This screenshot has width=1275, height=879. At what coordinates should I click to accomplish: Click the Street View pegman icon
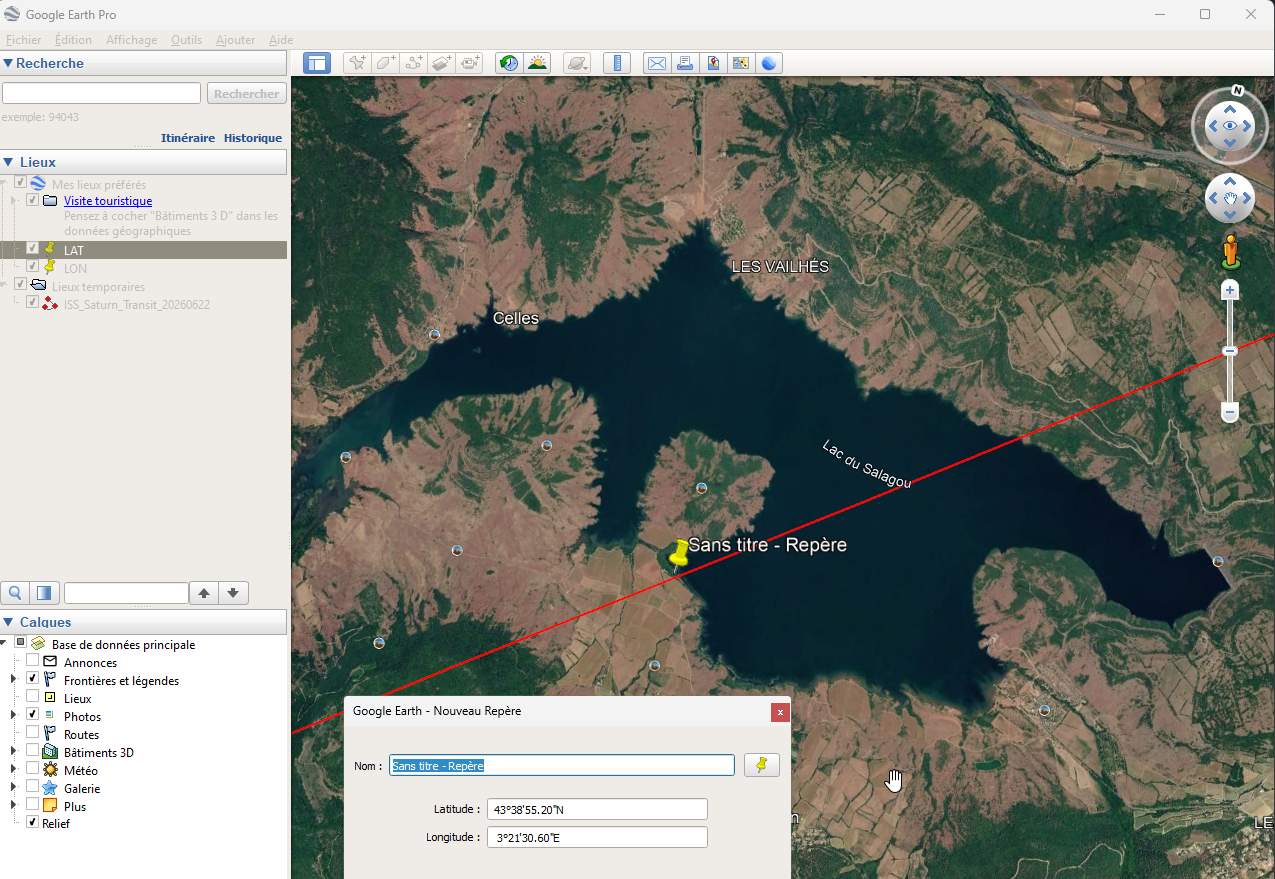(1231, 251)
